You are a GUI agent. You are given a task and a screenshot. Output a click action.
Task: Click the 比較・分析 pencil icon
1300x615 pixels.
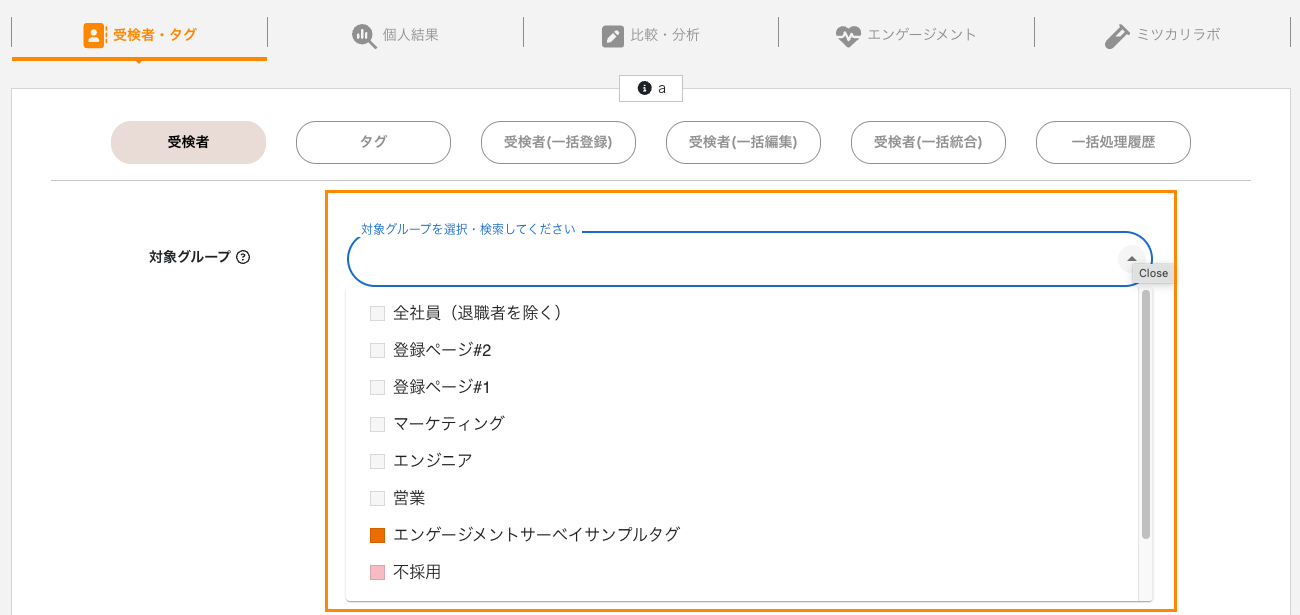coord(612,36)
